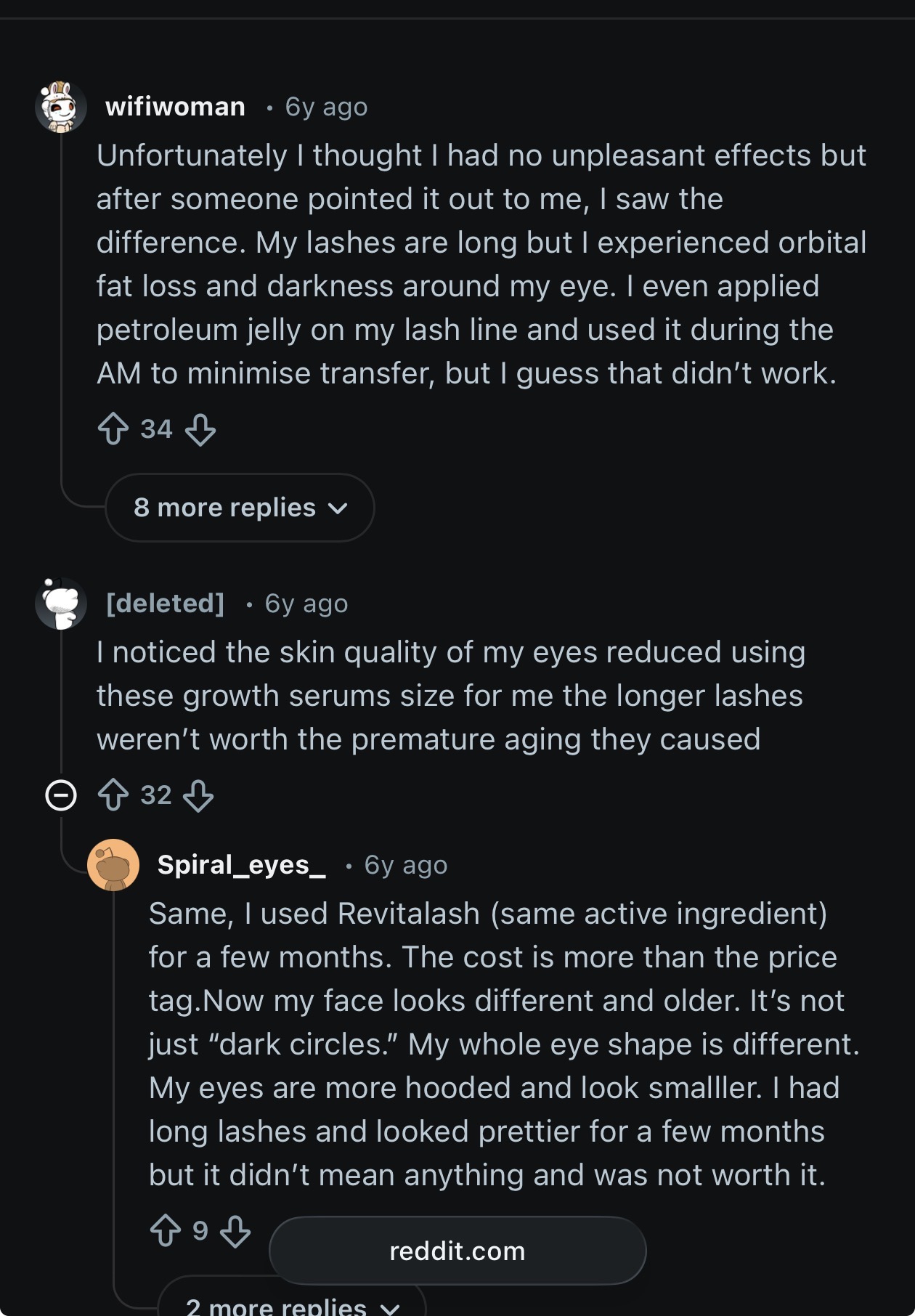Click wifiwoman's comment text about orbital fat loss
The height and width of the screenshot is (1316, 915).
click(481, 264)
